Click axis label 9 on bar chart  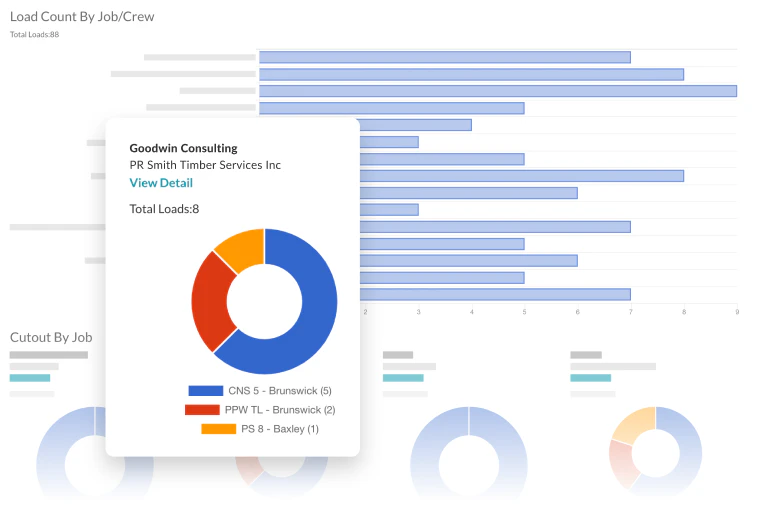[x=737, y=312]
